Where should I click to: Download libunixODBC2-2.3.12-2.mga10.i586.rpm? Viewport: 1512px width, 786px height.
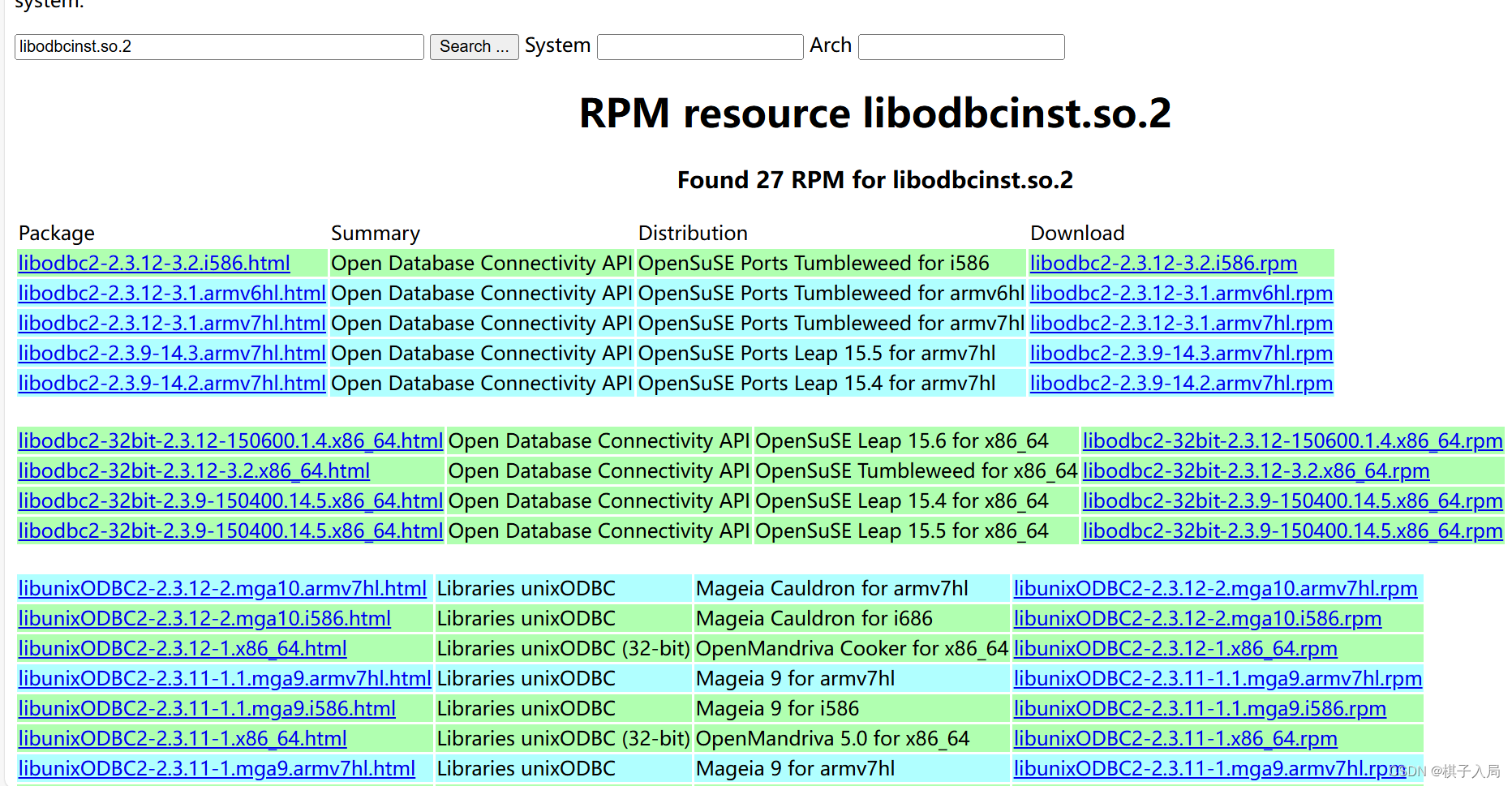(x=1196, y=618)
